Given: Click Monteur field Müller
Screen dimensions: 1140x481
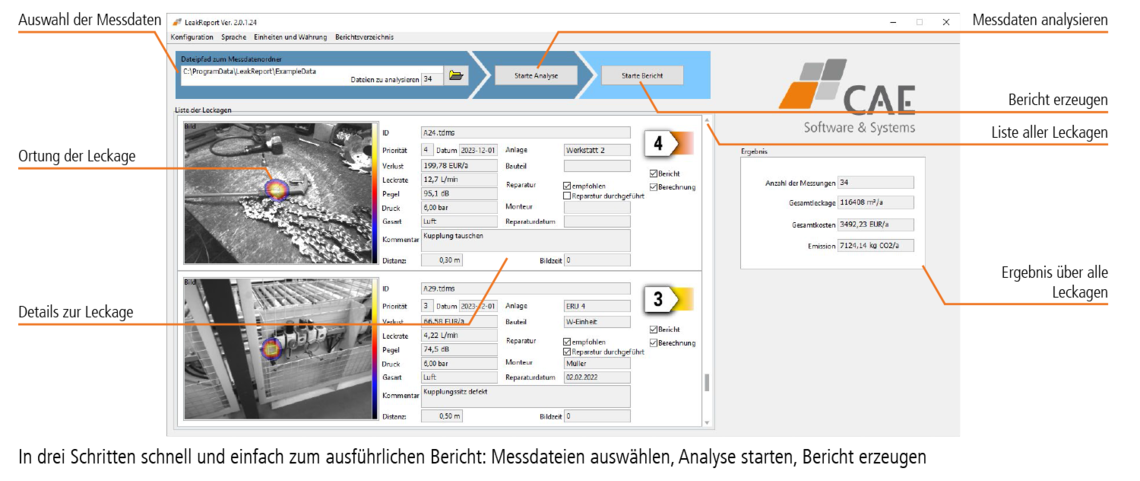Looking at the screenshot, I should (x=597, y=363).
